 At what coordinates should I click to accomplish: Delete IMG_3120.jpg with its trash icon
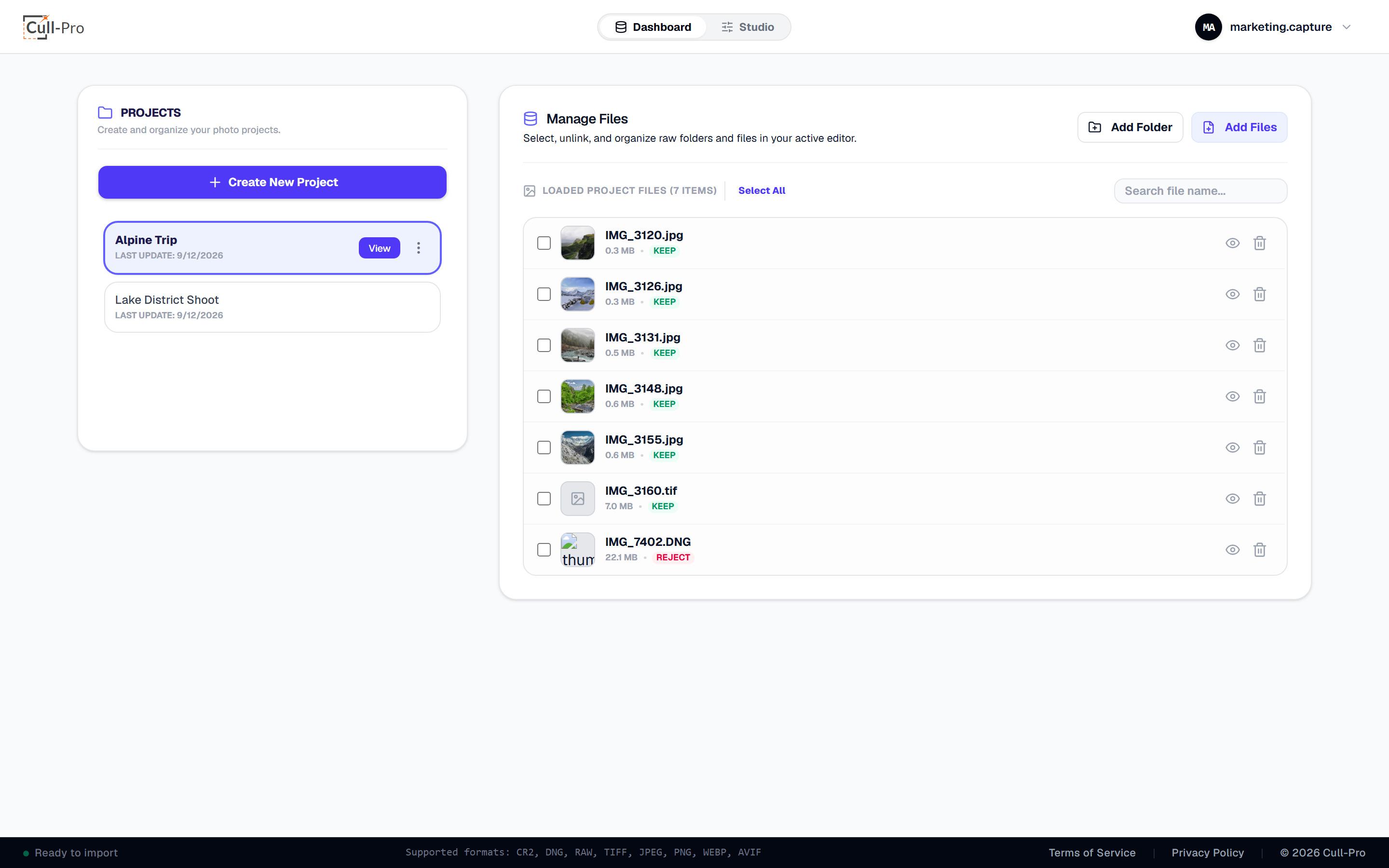[1259, 243]
